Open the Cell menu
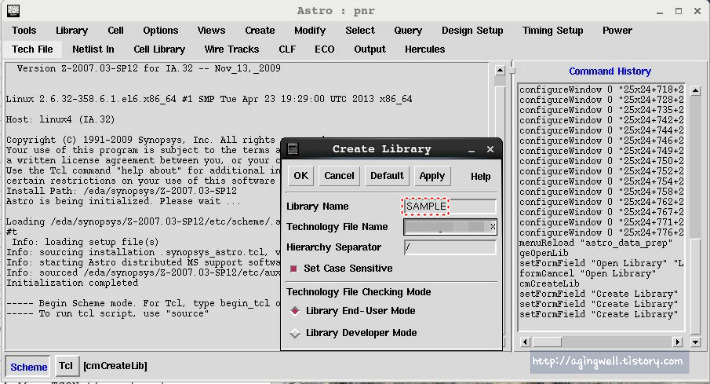 [115, 31]
